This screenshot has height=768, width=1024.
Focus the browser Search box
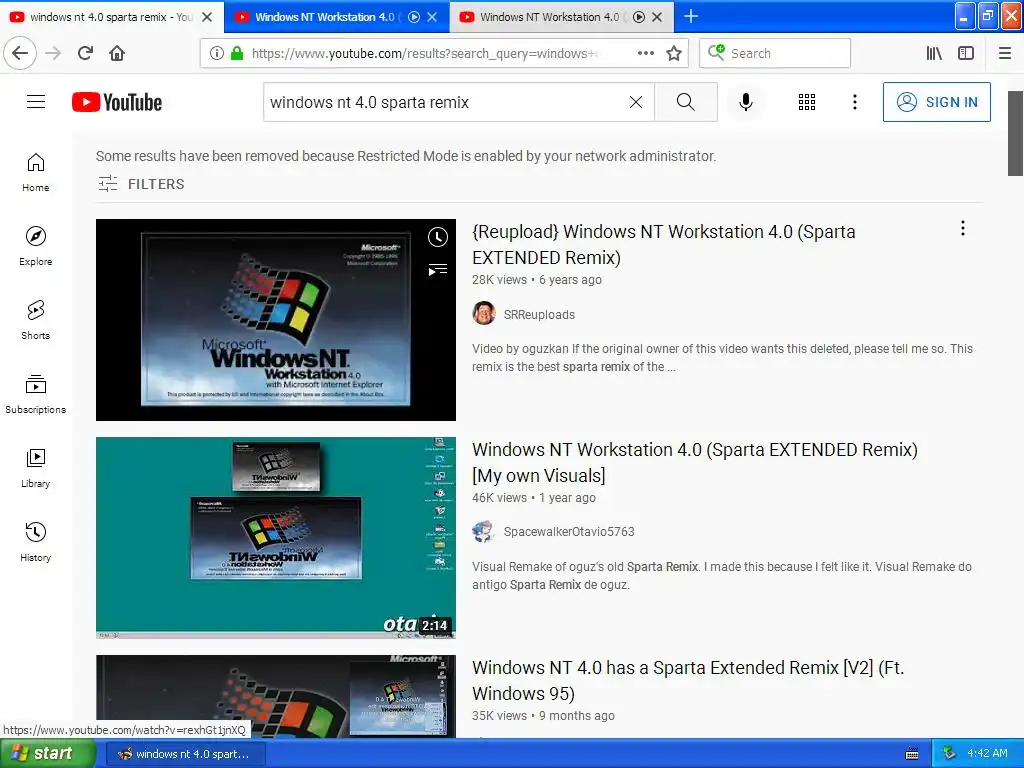click(x=775, y=53)
